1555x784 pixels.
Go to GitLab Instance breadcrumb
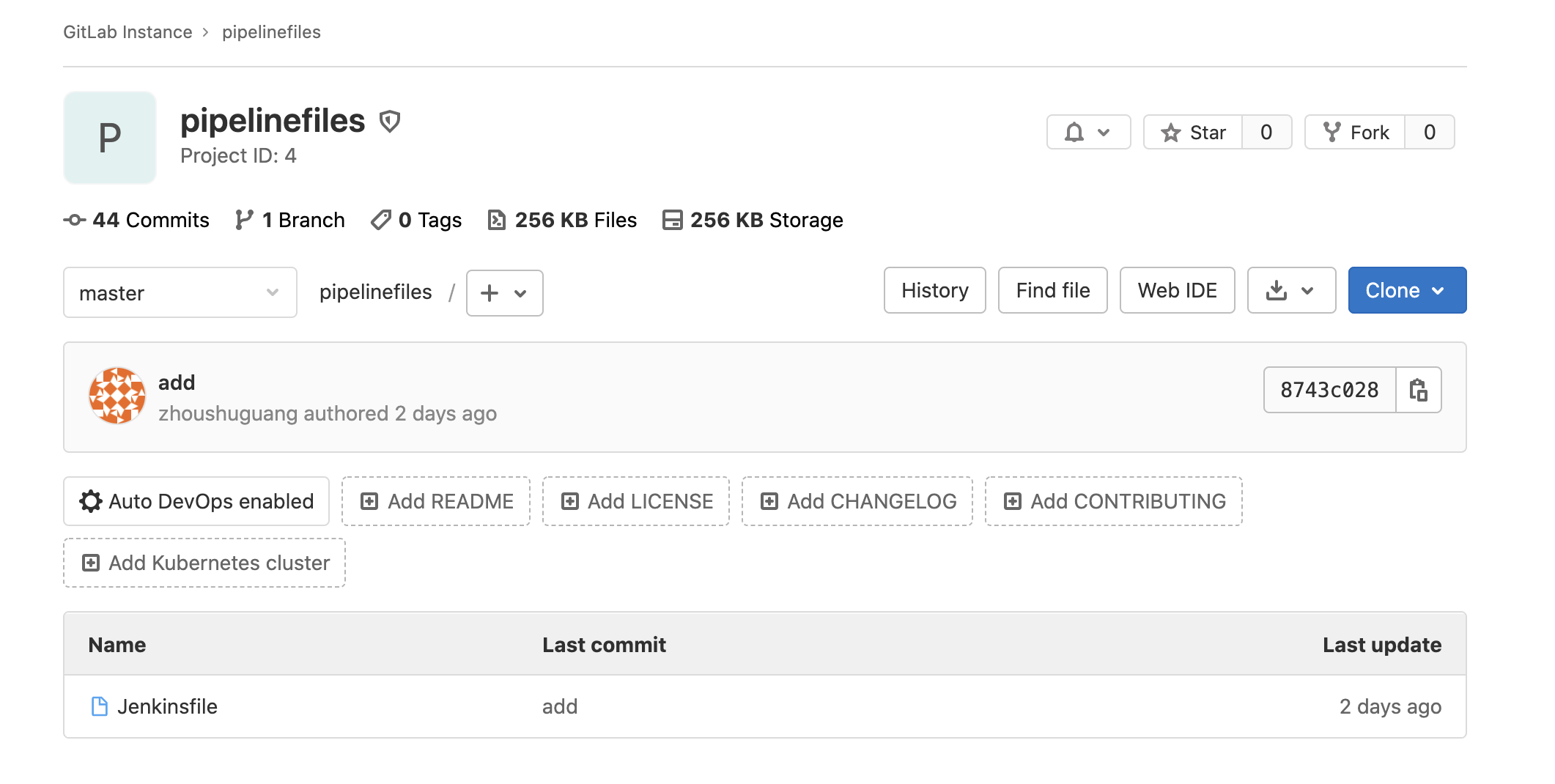click(x=128, y=32)
